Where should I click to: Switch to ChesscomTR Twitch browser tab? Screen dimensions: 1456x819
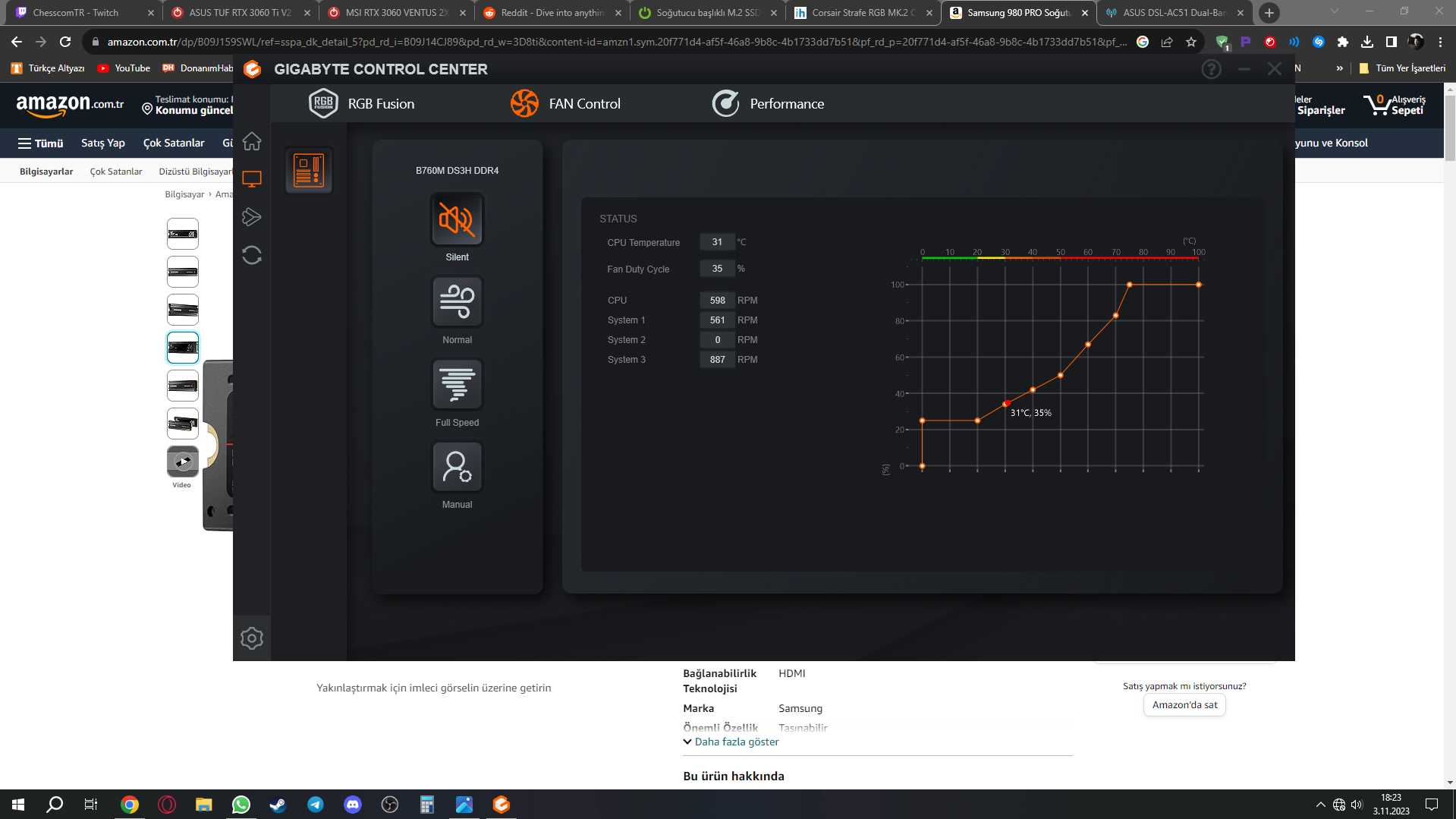point(83,13)
